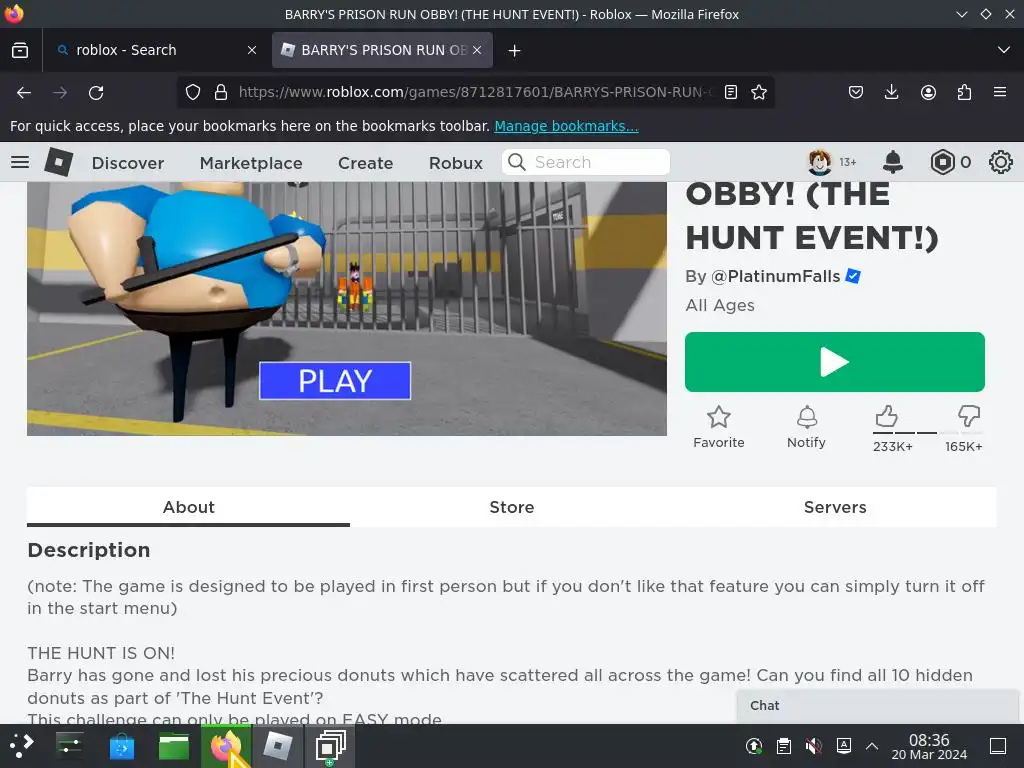Close the BARRY'S PRISON RUN tab
The height and width of the screenshot is (768, 1024).
[x=477, y=50]
